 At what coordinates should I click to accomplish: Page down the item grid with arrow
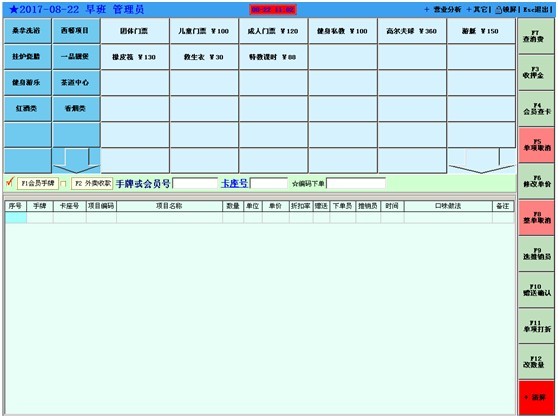pyautogui.click(x=481, y=161)
